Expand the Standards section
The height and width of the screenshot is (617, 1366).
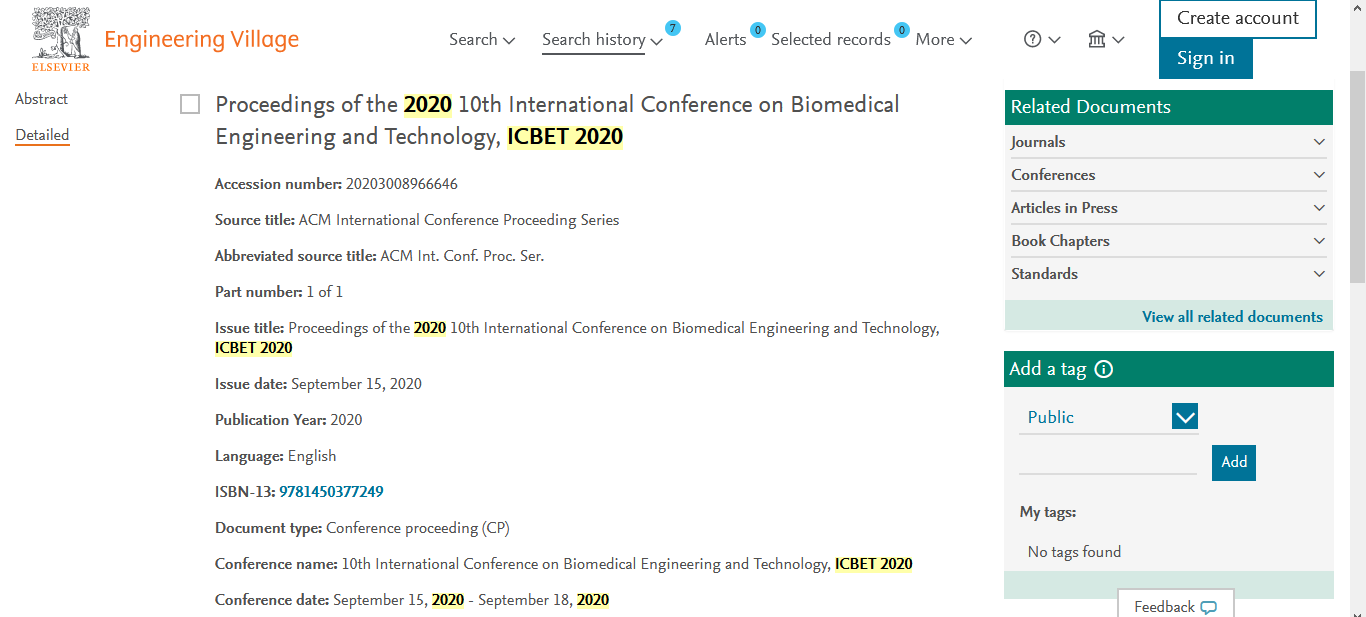coord(1169,274)
